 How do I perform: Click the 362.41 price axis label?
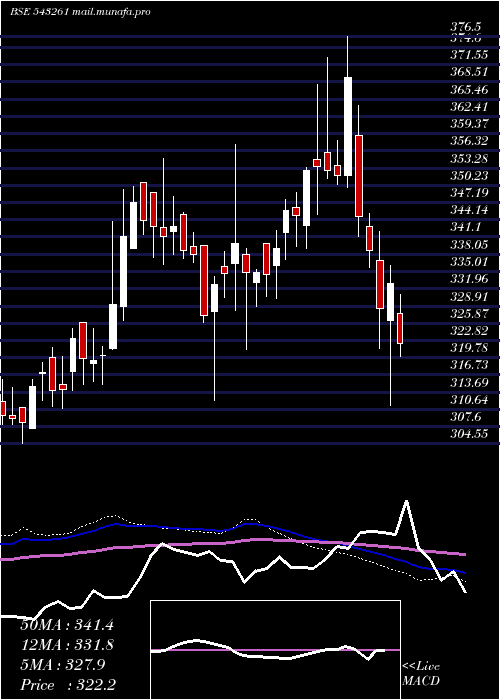(x=469, y=107)
